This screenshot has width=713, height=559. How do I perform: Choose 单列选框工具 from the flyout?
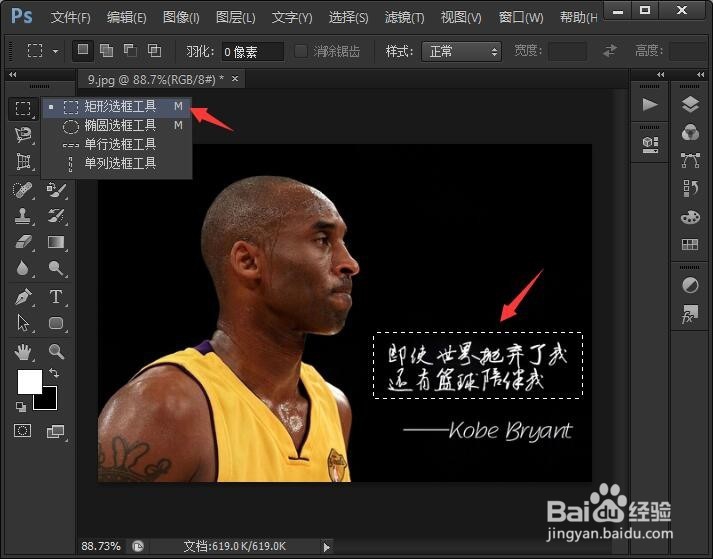(x=116, y=163)
